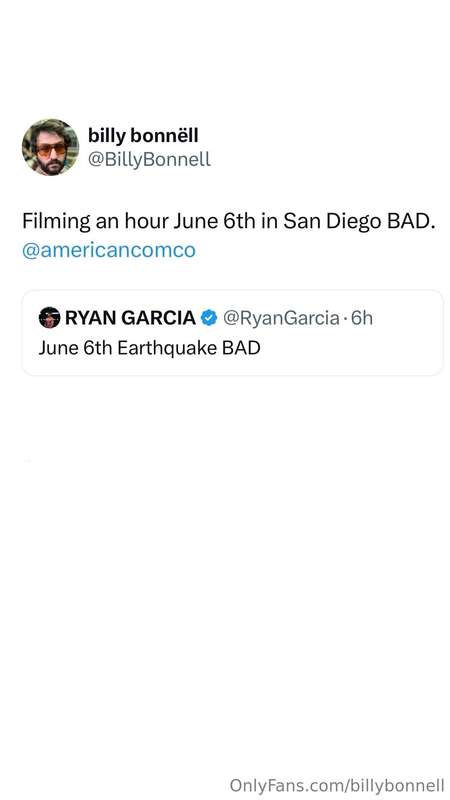Open billy bonnëll's profile picture
The width and height of the screenshot is (450, 800).
(x=51, y=147)
